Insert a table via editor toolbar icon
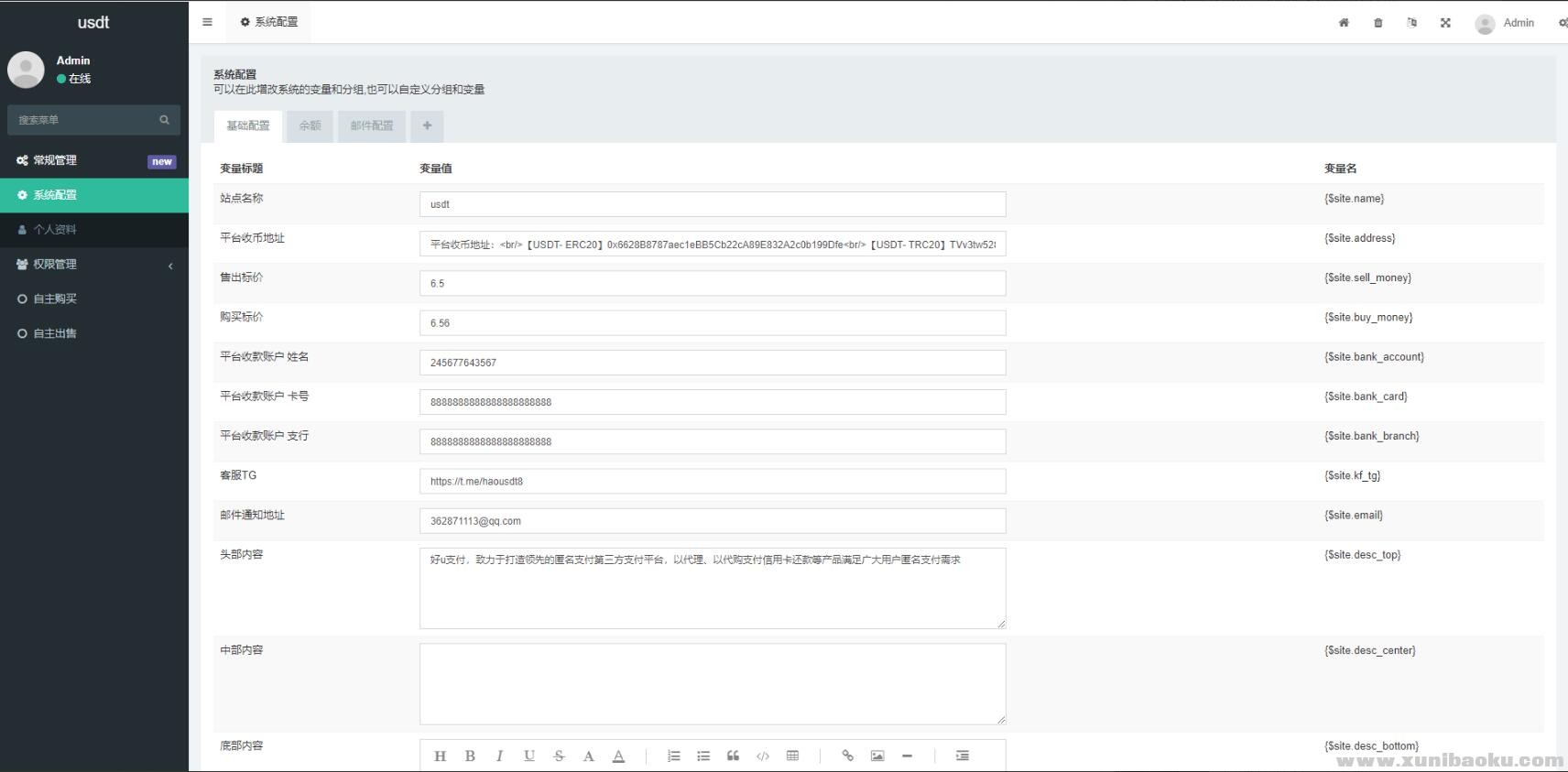The width and height of the screenshot is (1568, 772). click(x=792, y=756)
